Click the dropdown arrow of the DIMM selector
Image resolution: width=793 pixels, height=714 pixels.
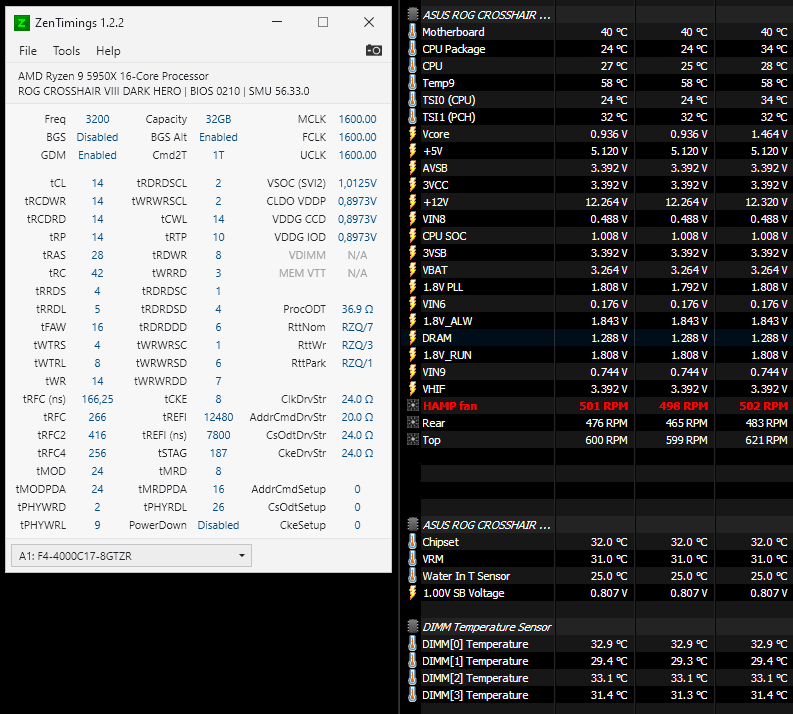[x=242, y=556]
